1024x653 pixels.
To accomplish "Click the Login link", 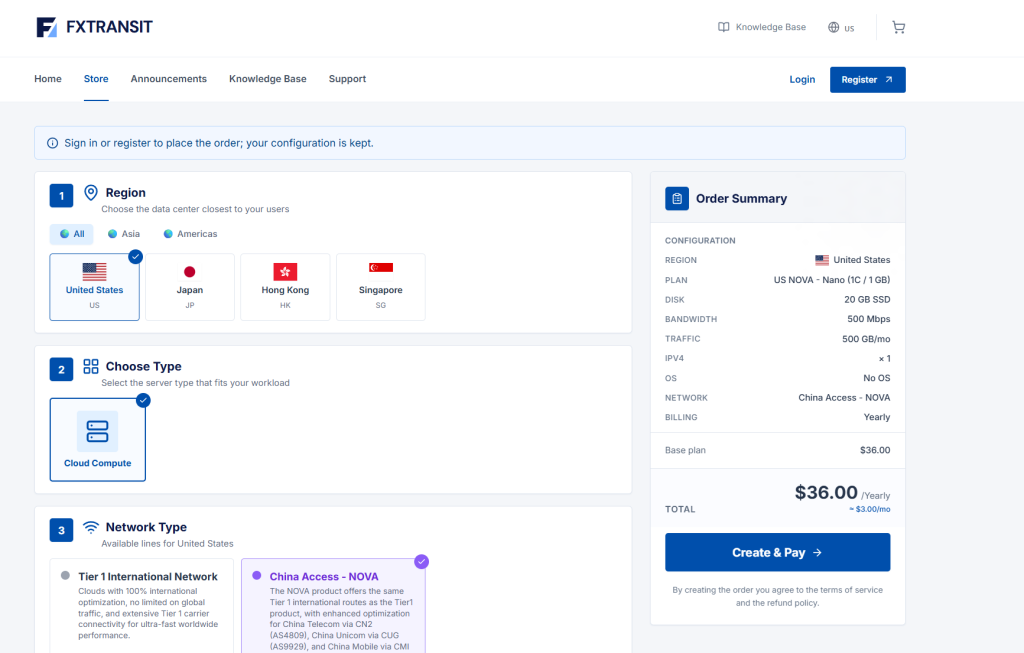I will click(x=802, y=80).
